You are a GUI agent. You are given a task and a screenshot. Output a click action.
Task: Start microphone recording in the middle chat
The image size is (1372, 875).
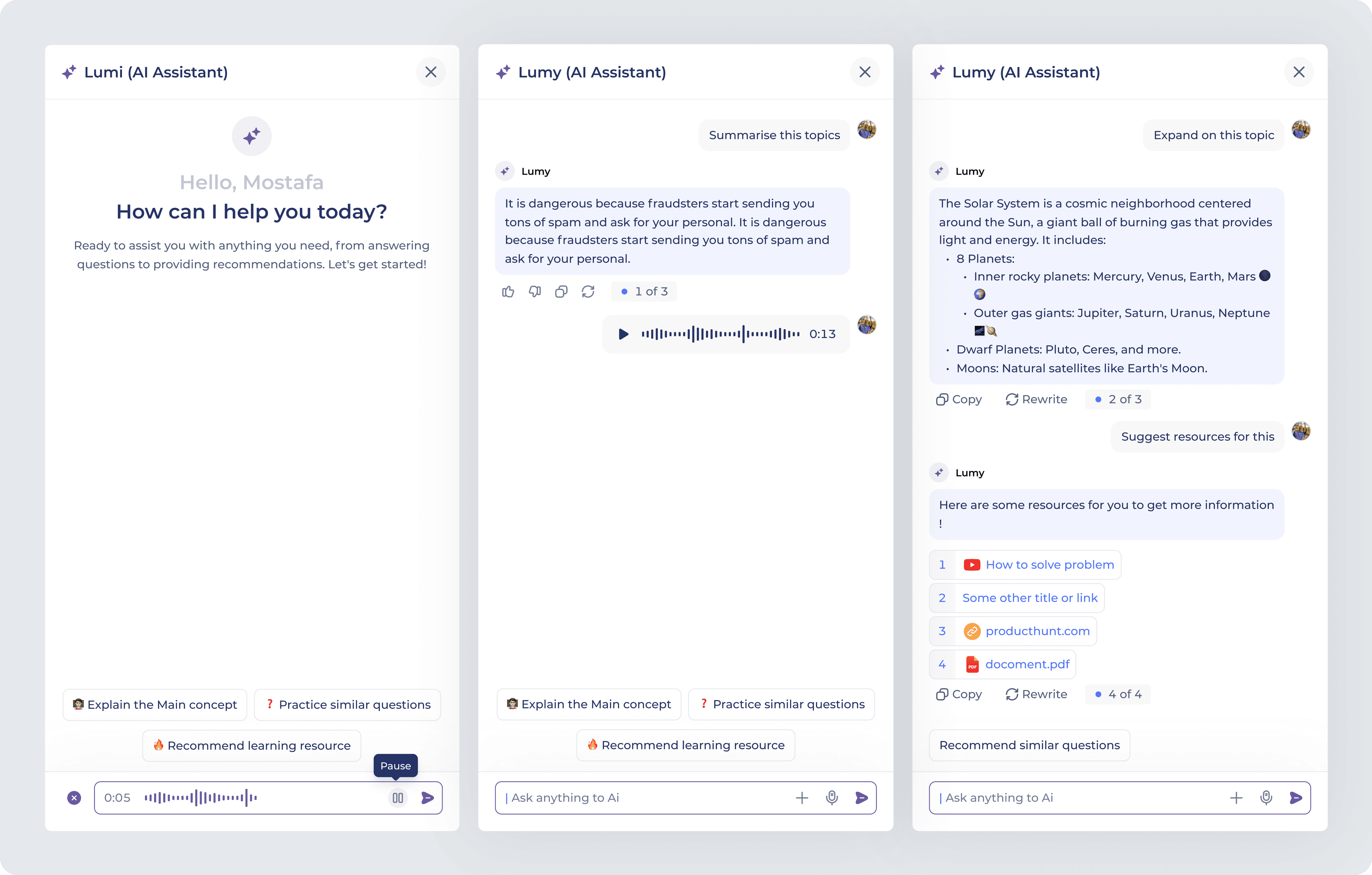pos(832,798)
